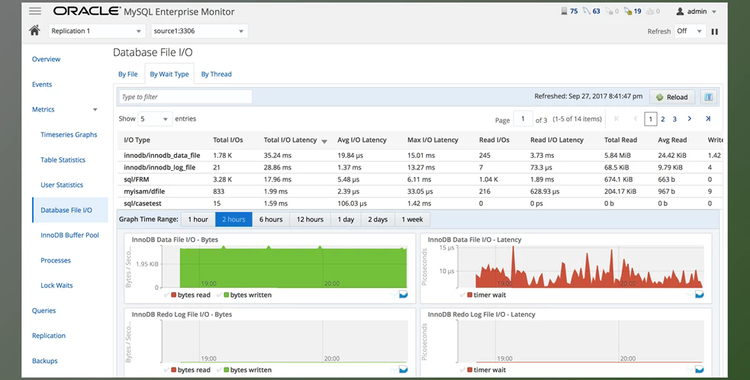Open the source1:3306 instance dropdown
The height and width of the screenshot is (380, 750).
tap(199, 31)
